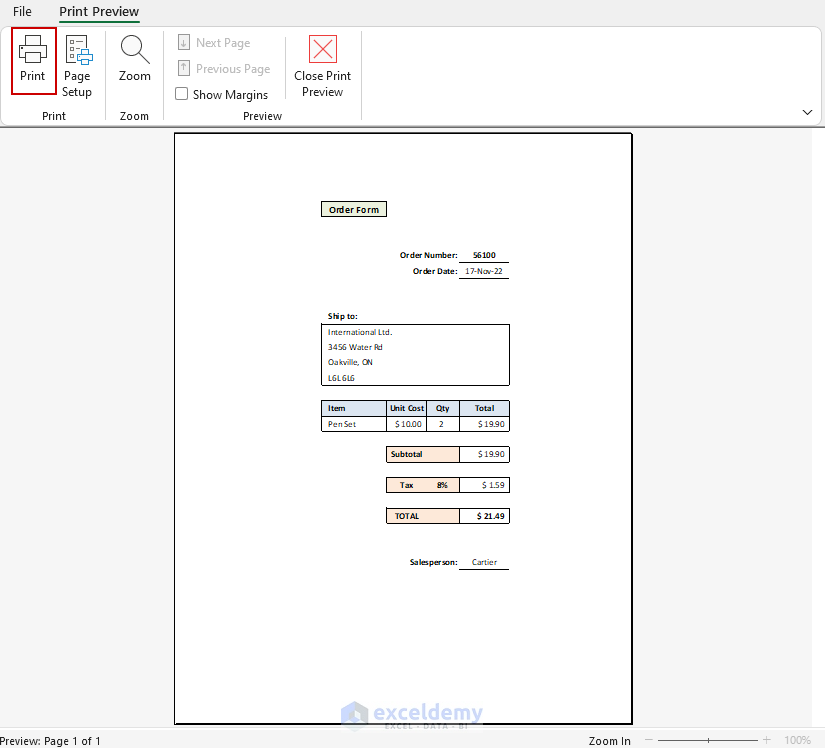Click salesperson name Cartier
This screenshot has width=825, height=748.
pyautogui.click(x=484, y=562)
